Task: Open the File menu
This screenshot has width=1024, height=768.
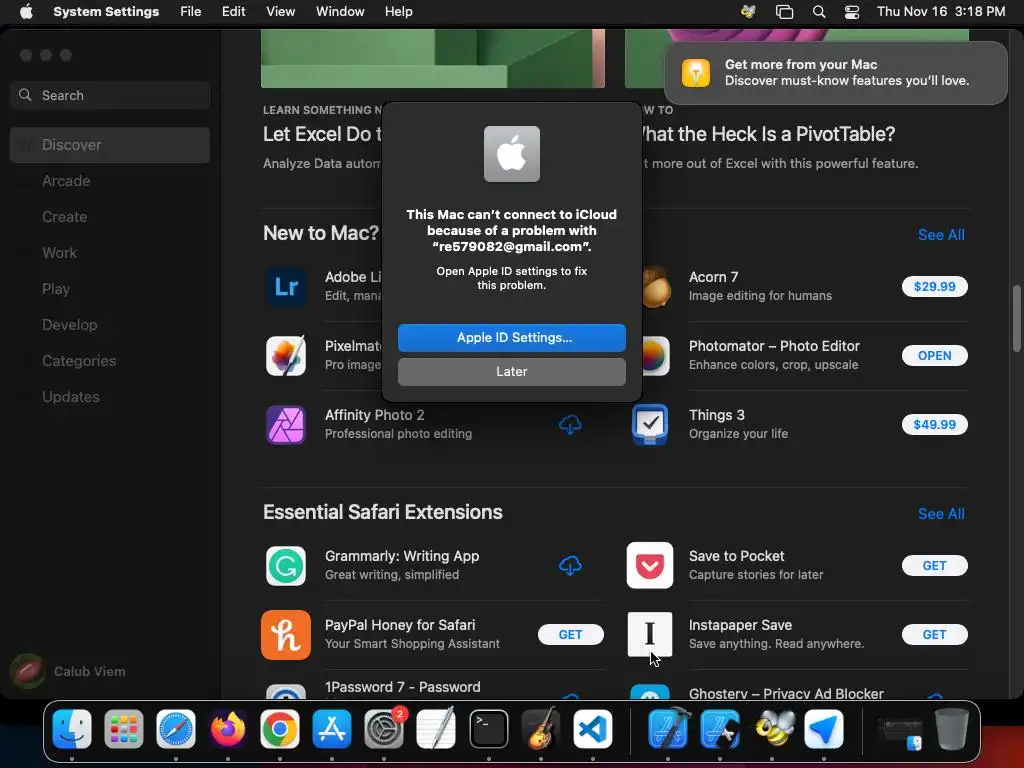Action: tap(191, 12)
